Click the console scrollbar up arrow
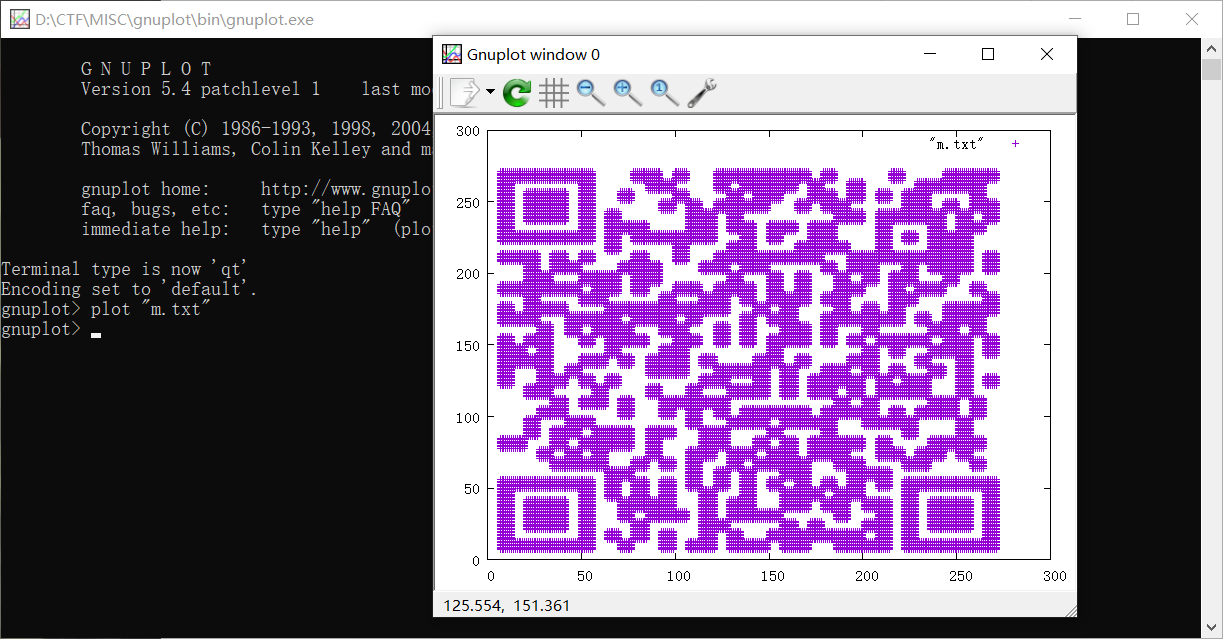Image resolution: width=1223 pixels, height=639 pixels. tap(1212, 47)
